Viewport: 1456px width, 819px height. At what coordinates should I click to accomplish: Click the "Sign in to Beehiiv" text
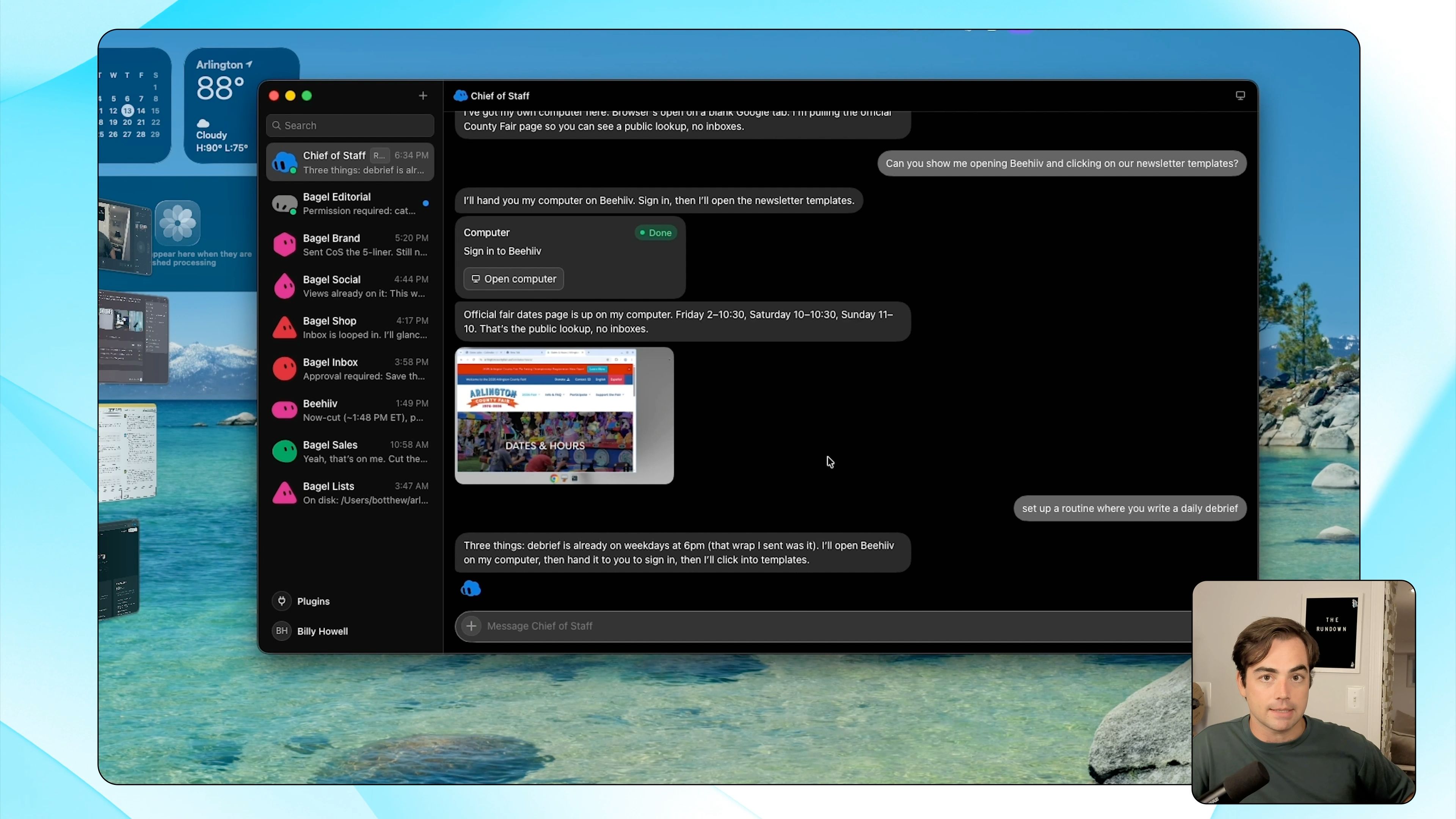[502, 251]
